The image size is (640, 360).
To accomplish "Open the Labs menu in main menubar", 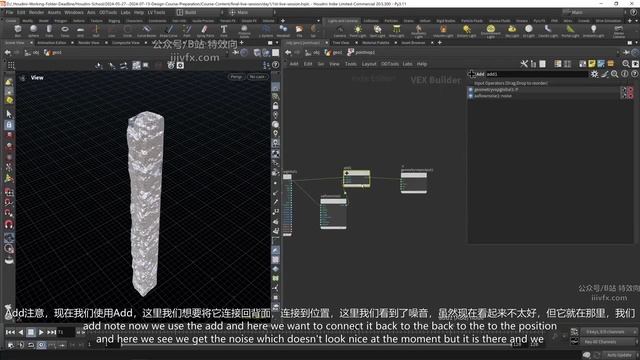I will coord(125,12).
